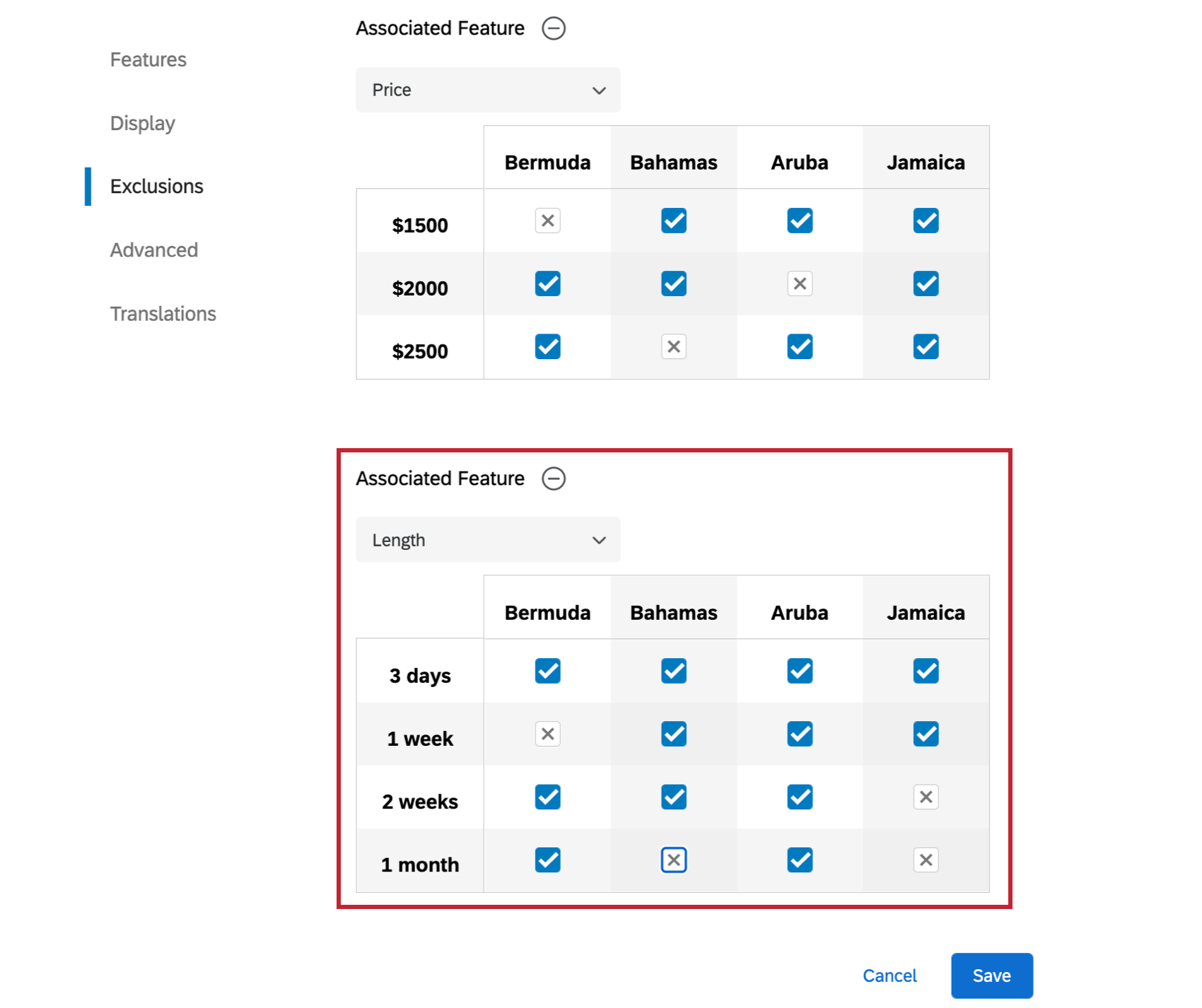Open the Display settings section

[142, 123]
